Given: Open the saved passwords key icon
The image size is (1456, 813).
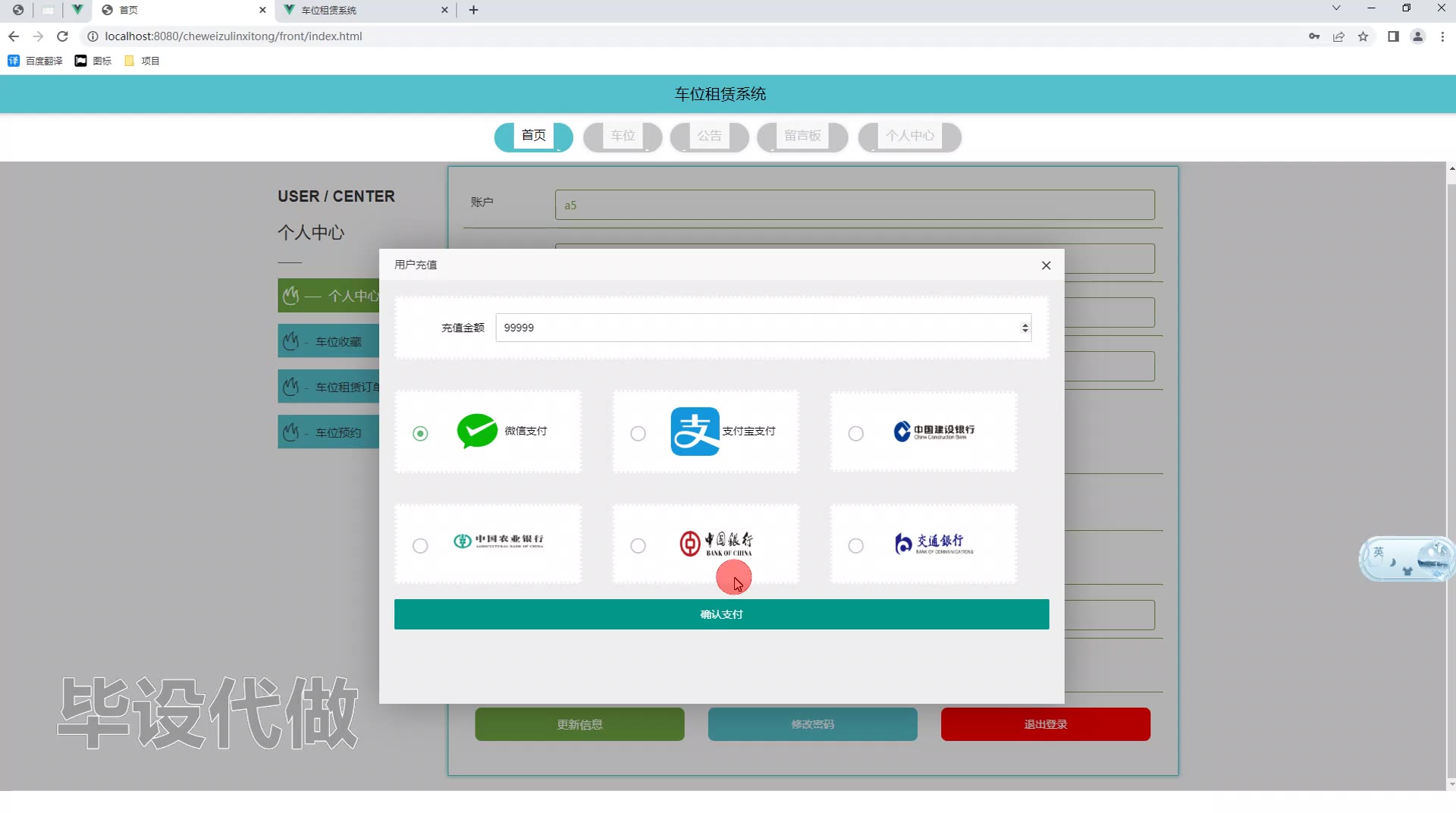Looking at the screenshot, I should pyautogui.click(x=1314, y=36).
